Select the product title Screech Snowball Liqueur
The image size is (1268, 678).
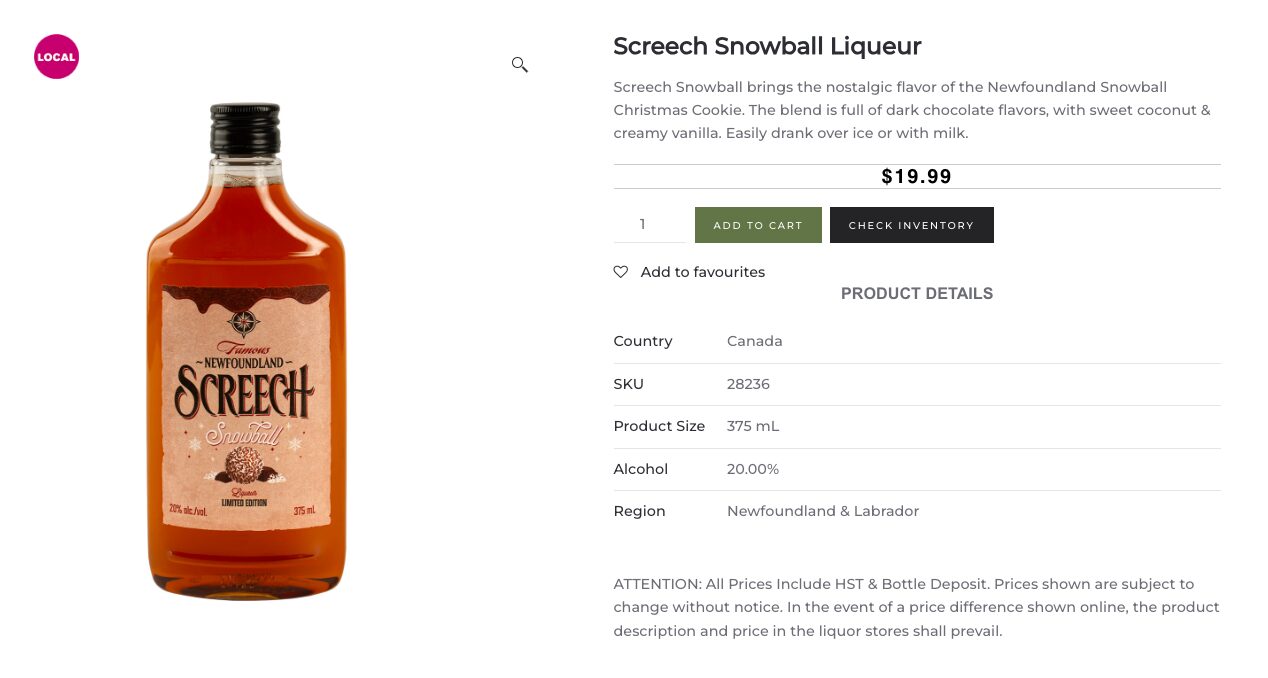coord(767,46)
